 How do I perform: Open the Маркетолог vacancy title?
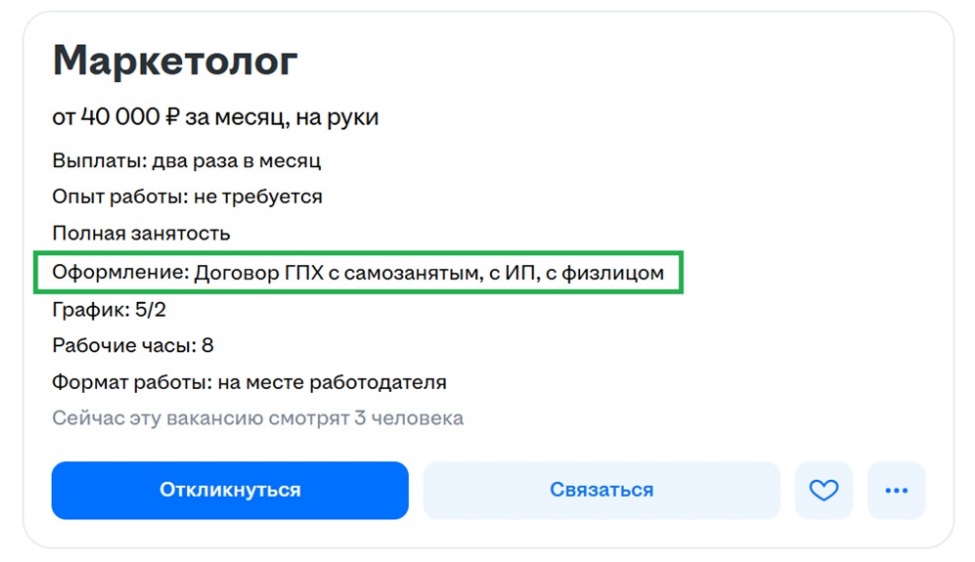pos(175,62)
